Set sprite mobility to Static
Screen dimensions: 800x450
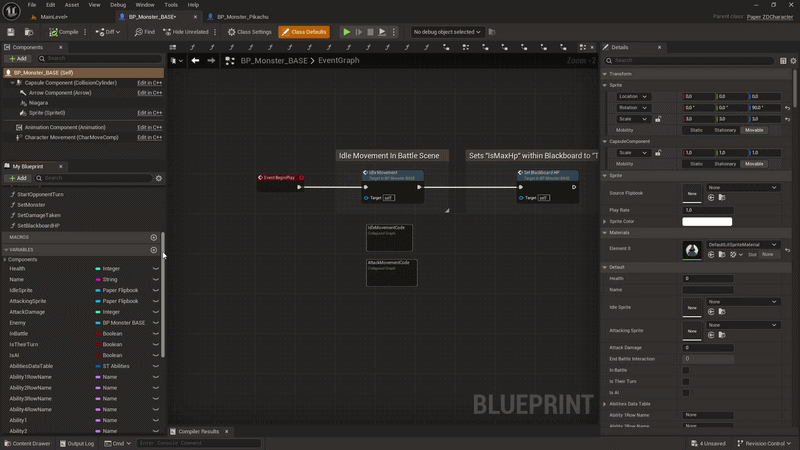[x=696, y=130]
